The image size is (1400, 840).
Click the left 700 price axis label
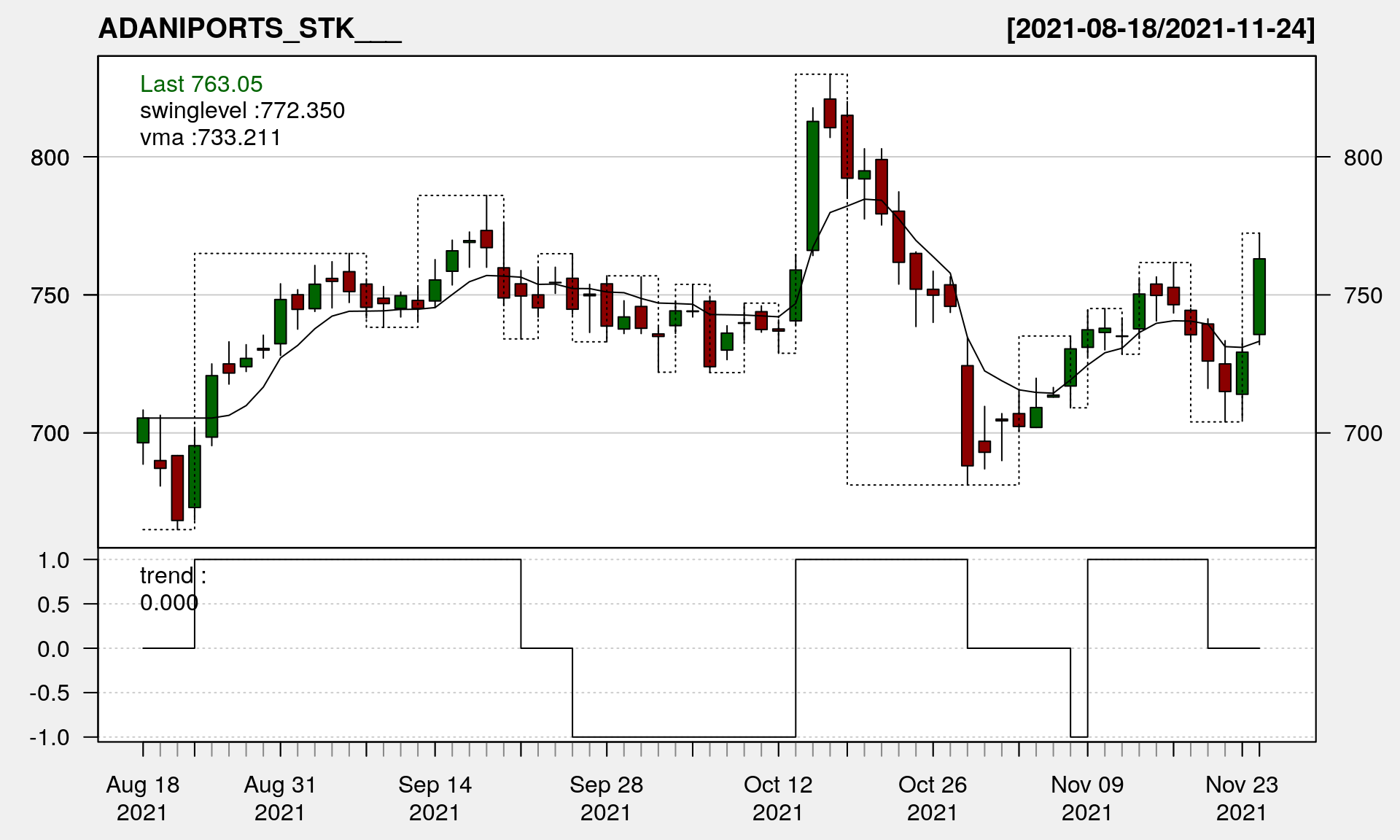click(x=50, y=433)
